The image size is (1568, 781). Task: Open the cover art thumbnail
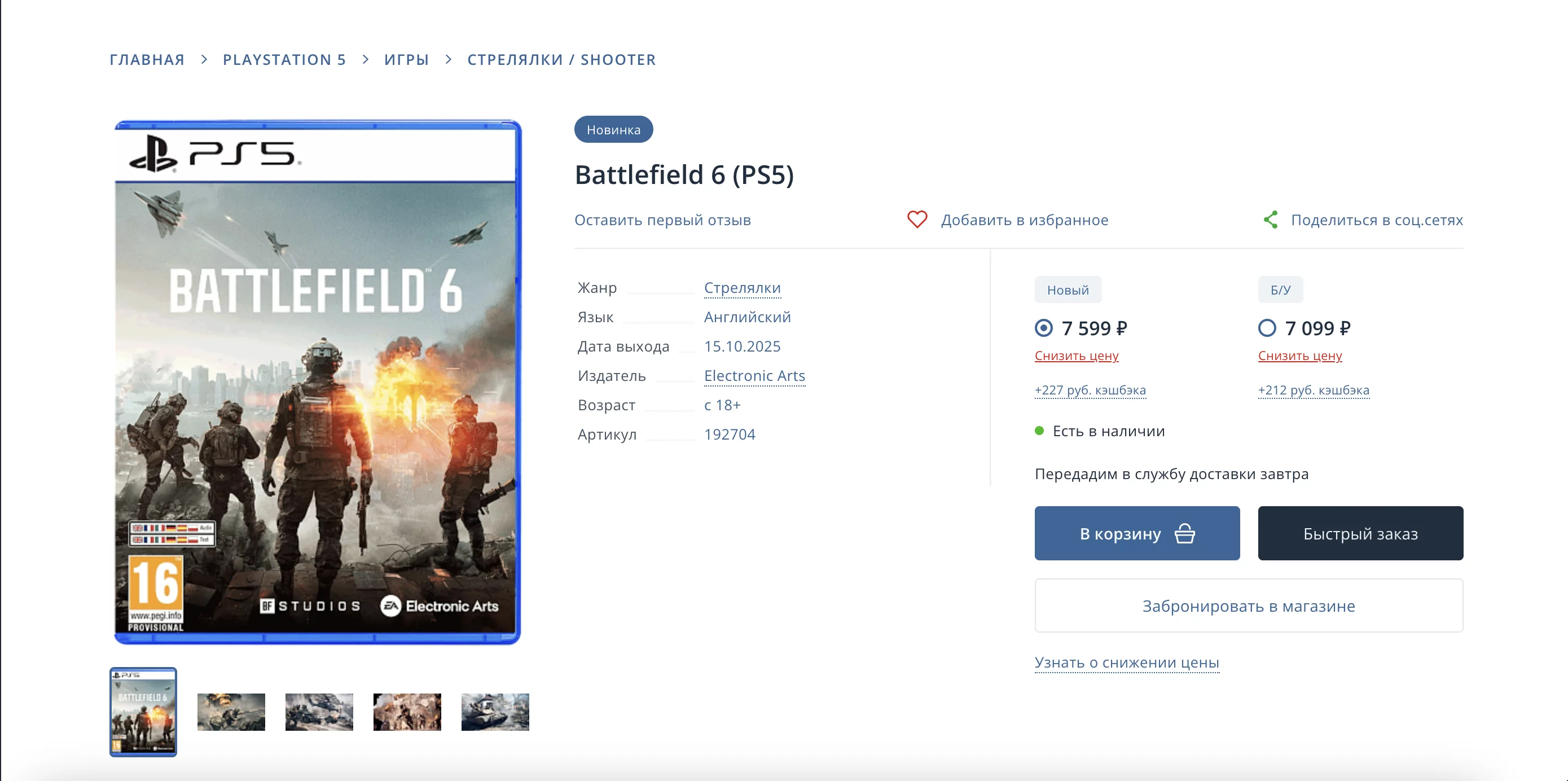coord(143,712)
